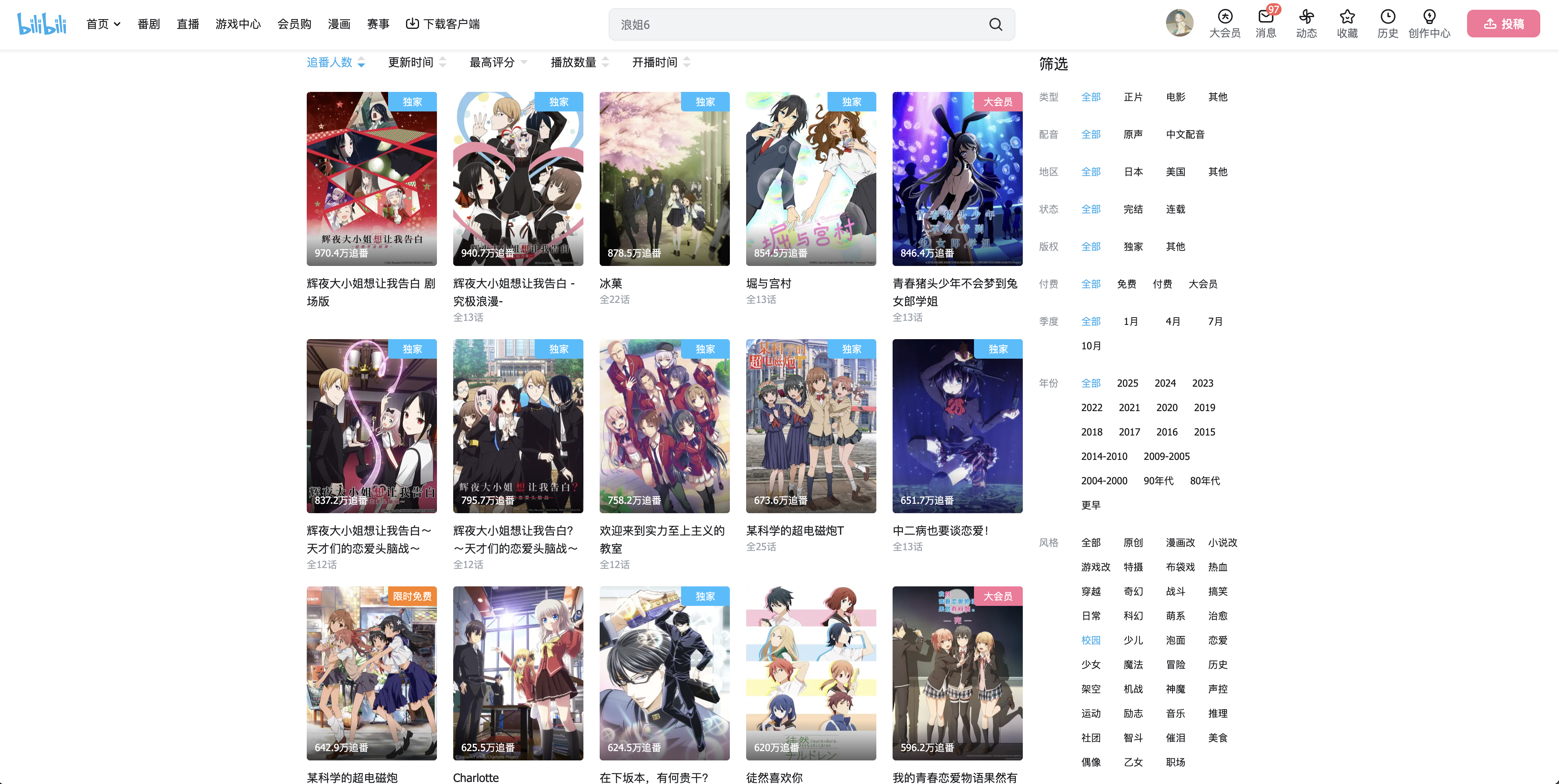The height and width of the screenshot is (784, 1559).
Task: Open title 徒然喜欢你
Action: 774,778
